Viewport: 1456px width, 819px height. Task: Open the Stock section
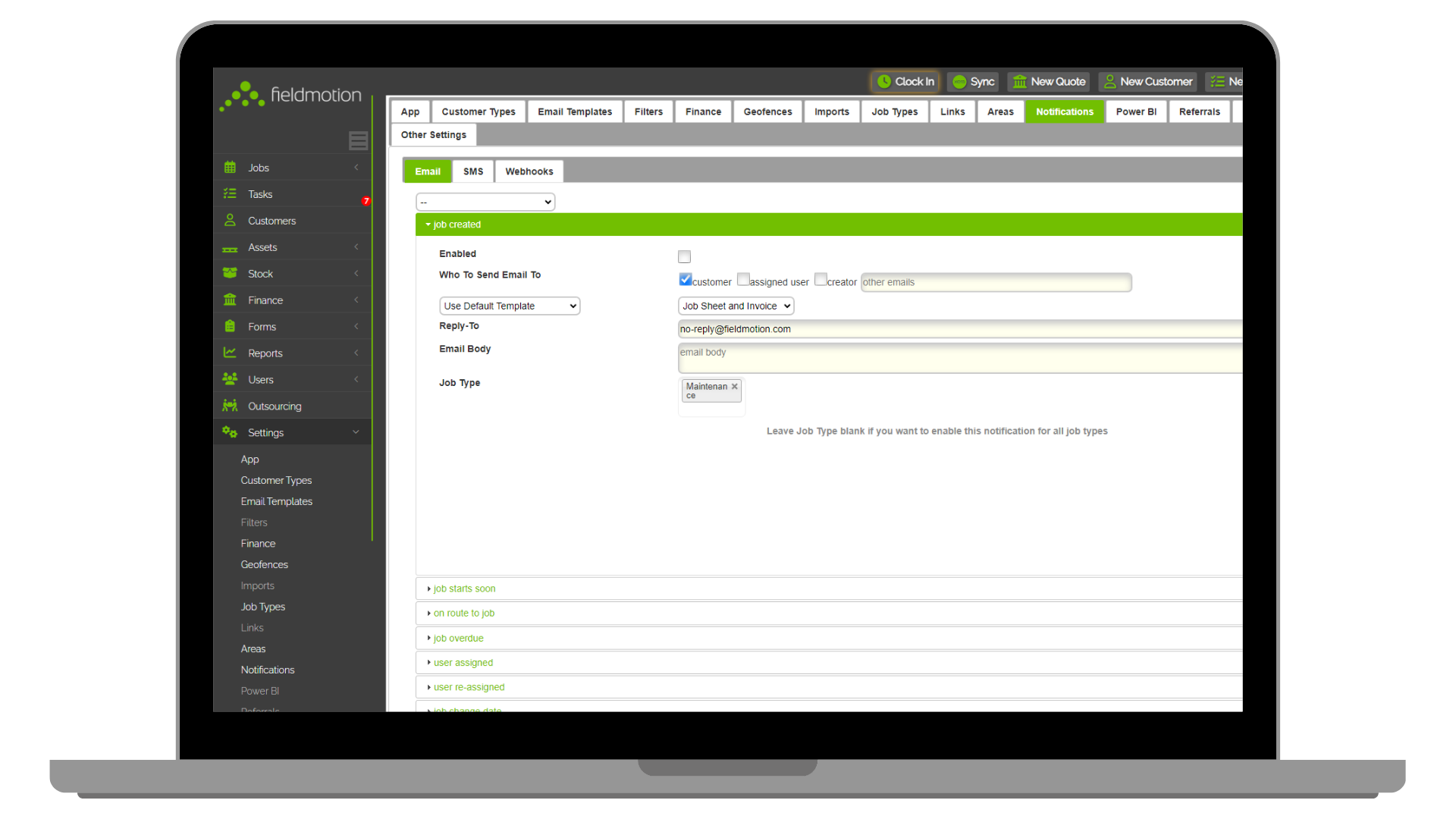click(x=260, y=273)
